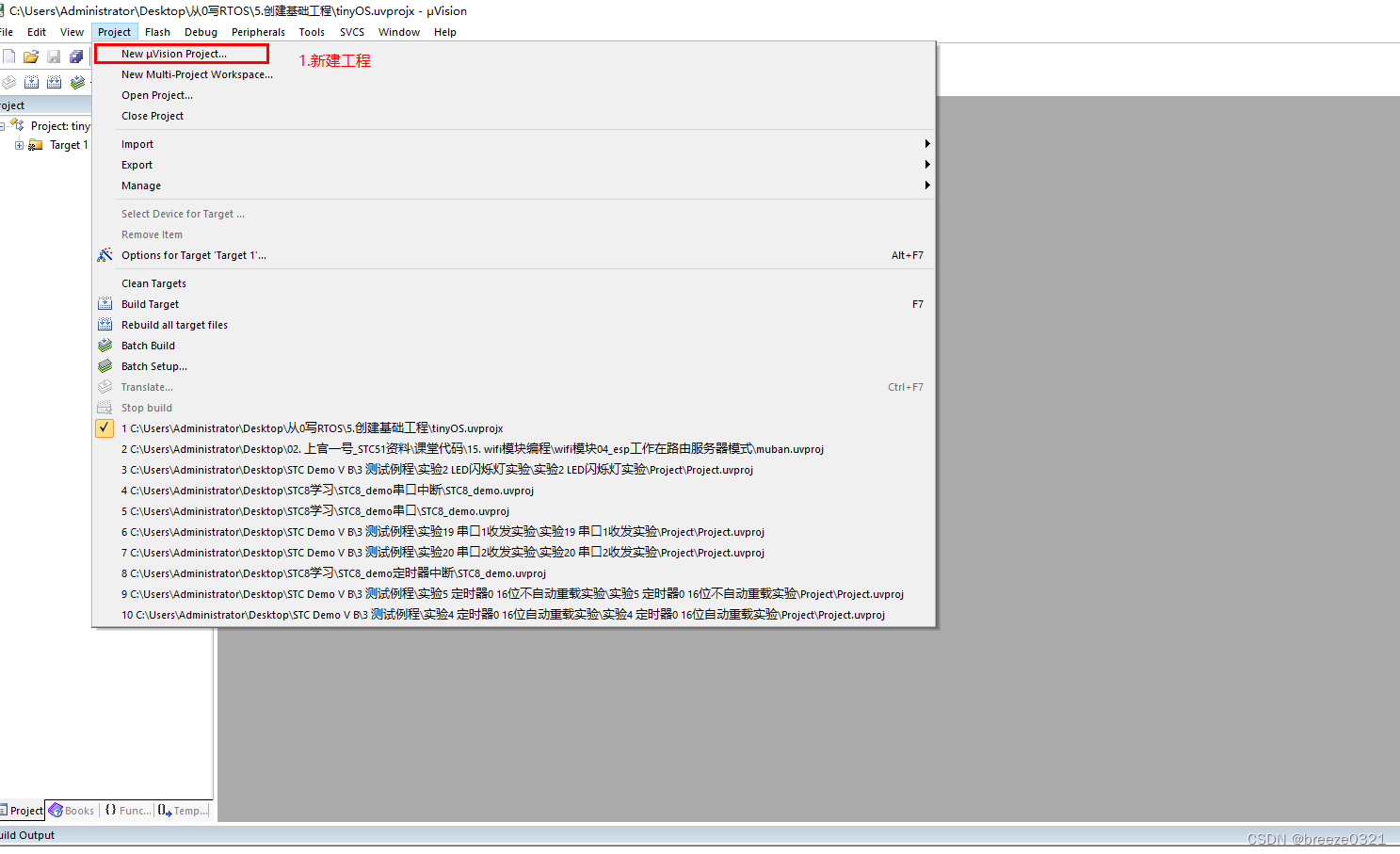
Task: Select Clean Targets menu entry
Action: (x=514, y=283)
